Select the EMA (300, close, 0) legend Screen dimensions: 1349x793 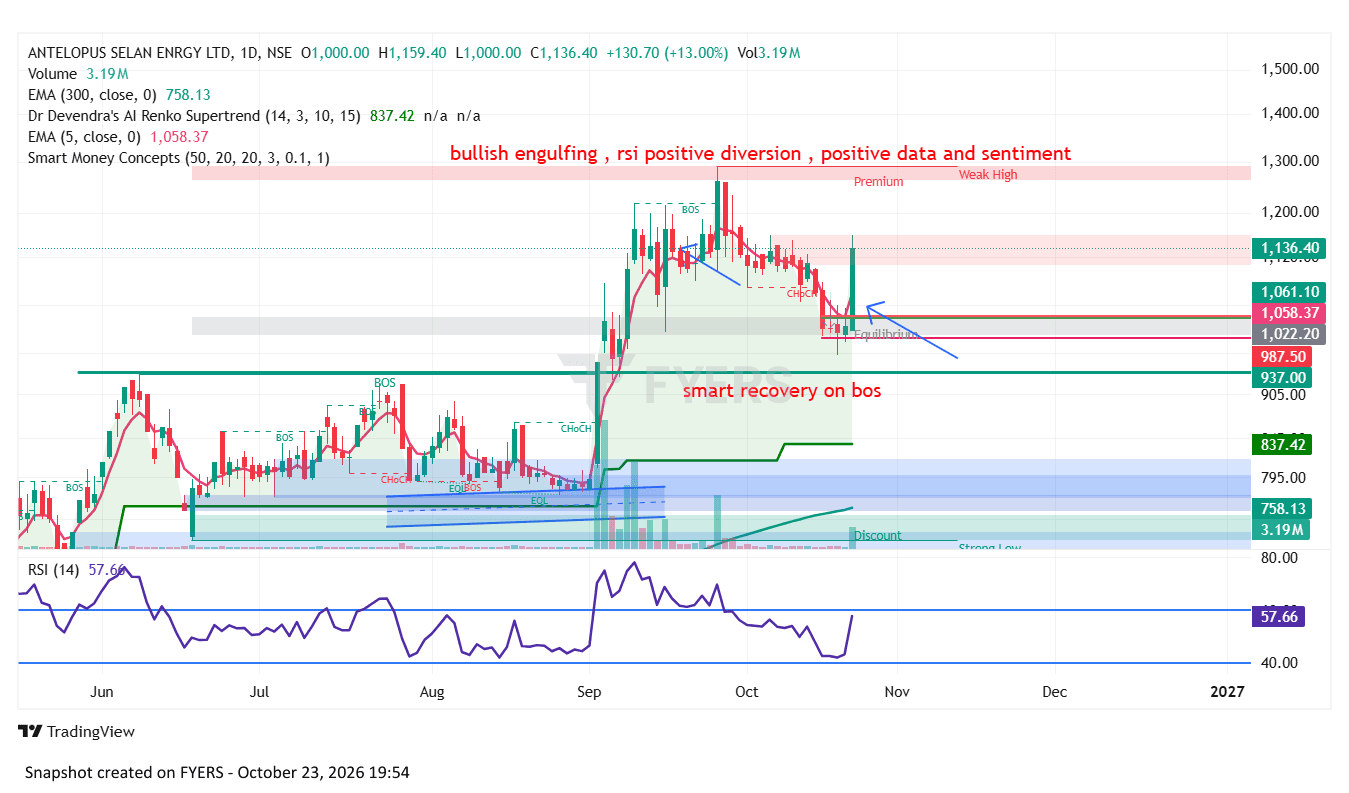pos(119,94)
